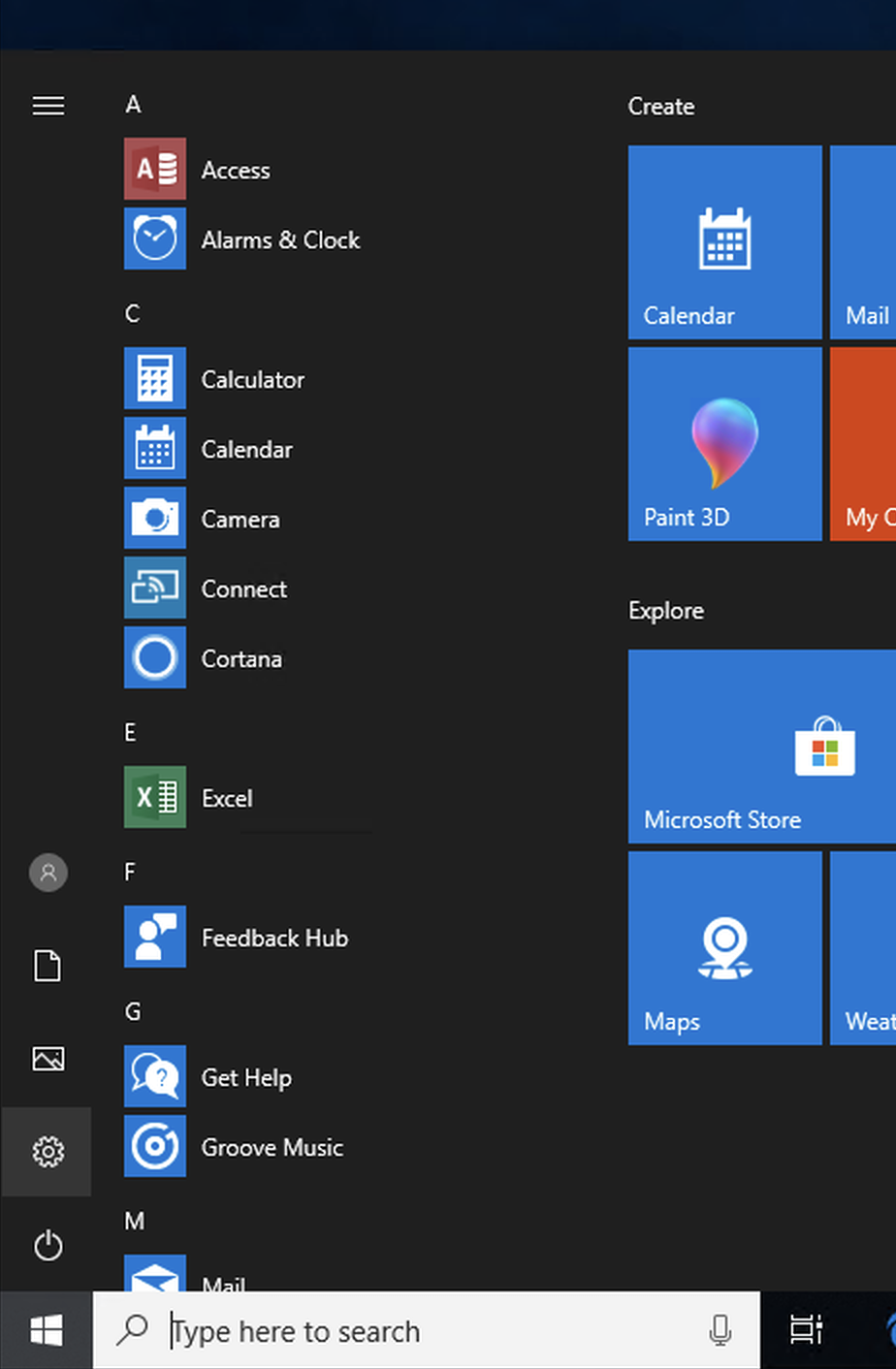Open the Microsoft Store tile
This screenshot has height=1369, width=896.
pyautogui.click(x=762, y=747)
